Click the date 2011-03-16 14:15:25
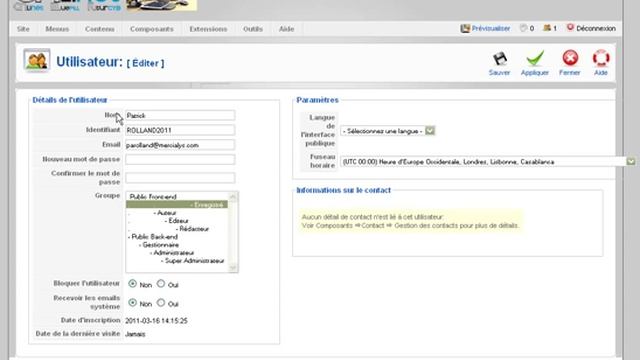640x360 pixels. 156,321
